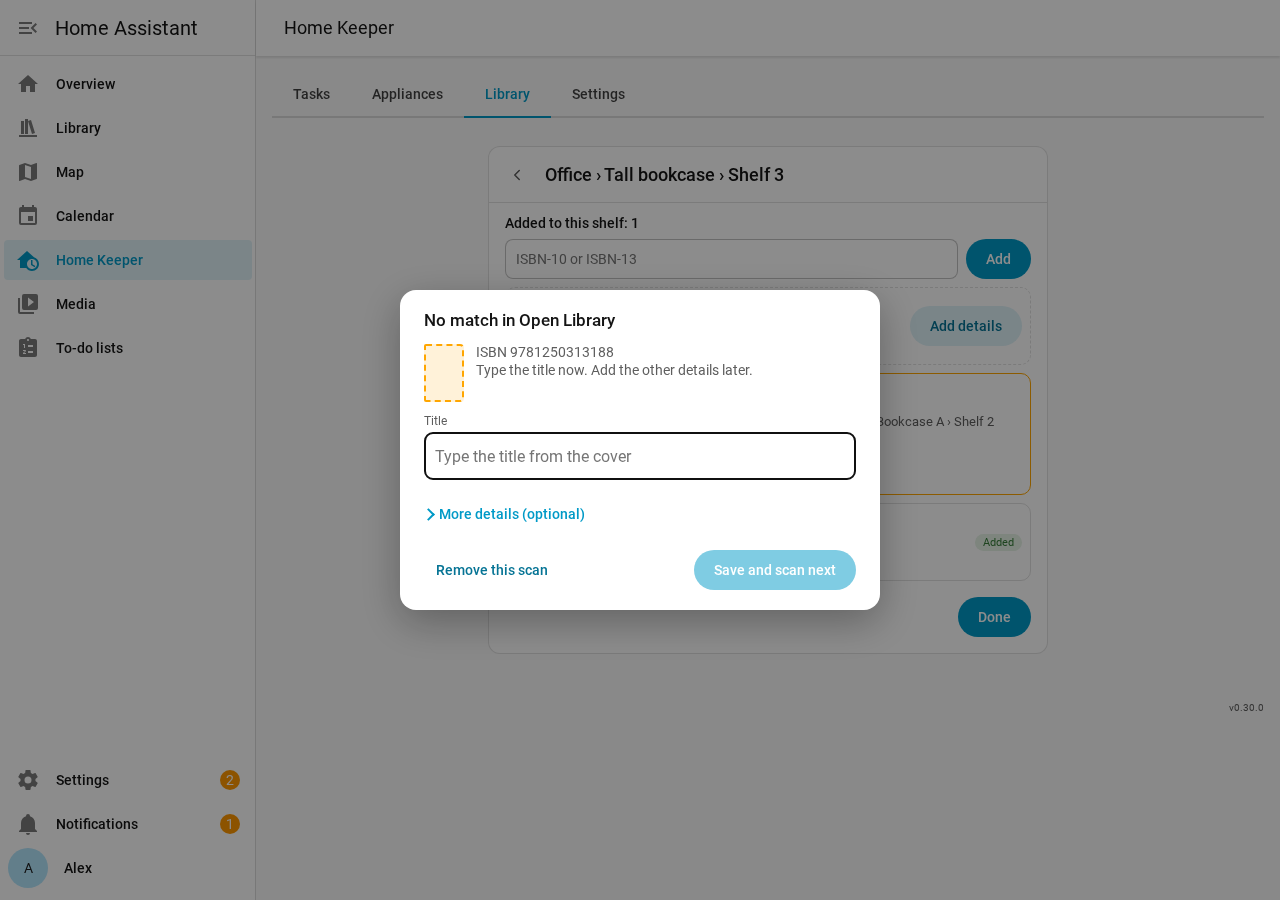Click Remove this scan
The height and width of the screenshot is (900, 1280).
click(x=492, y=570)
